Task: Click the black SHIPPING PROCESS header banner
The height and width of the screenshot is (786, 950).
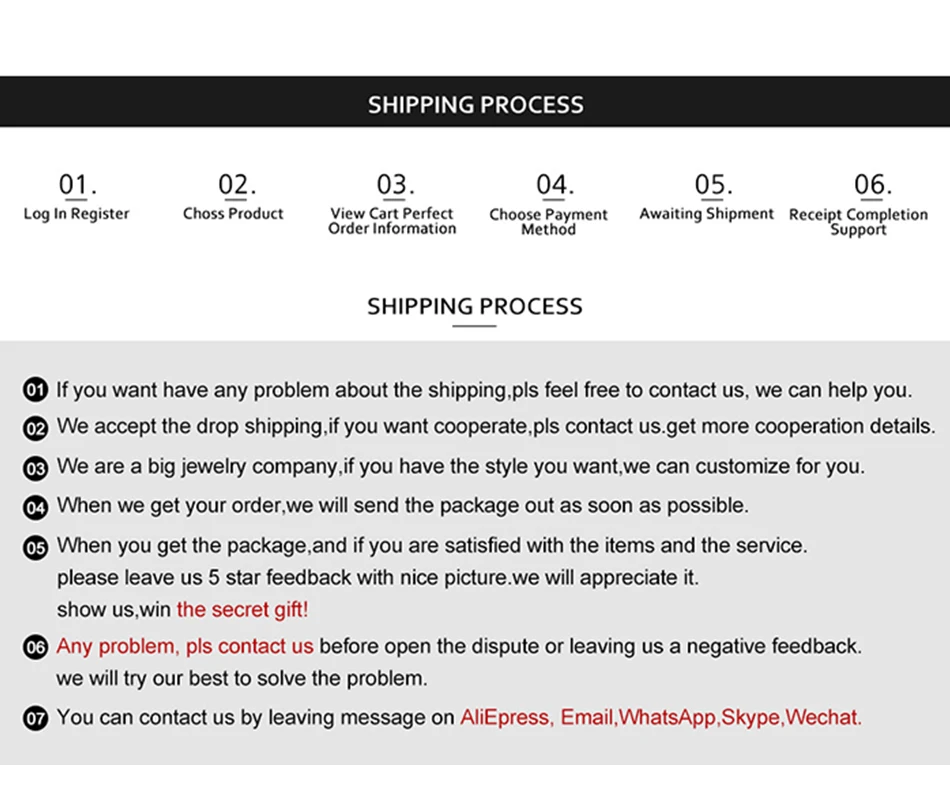Action: [x=475, y=102]
